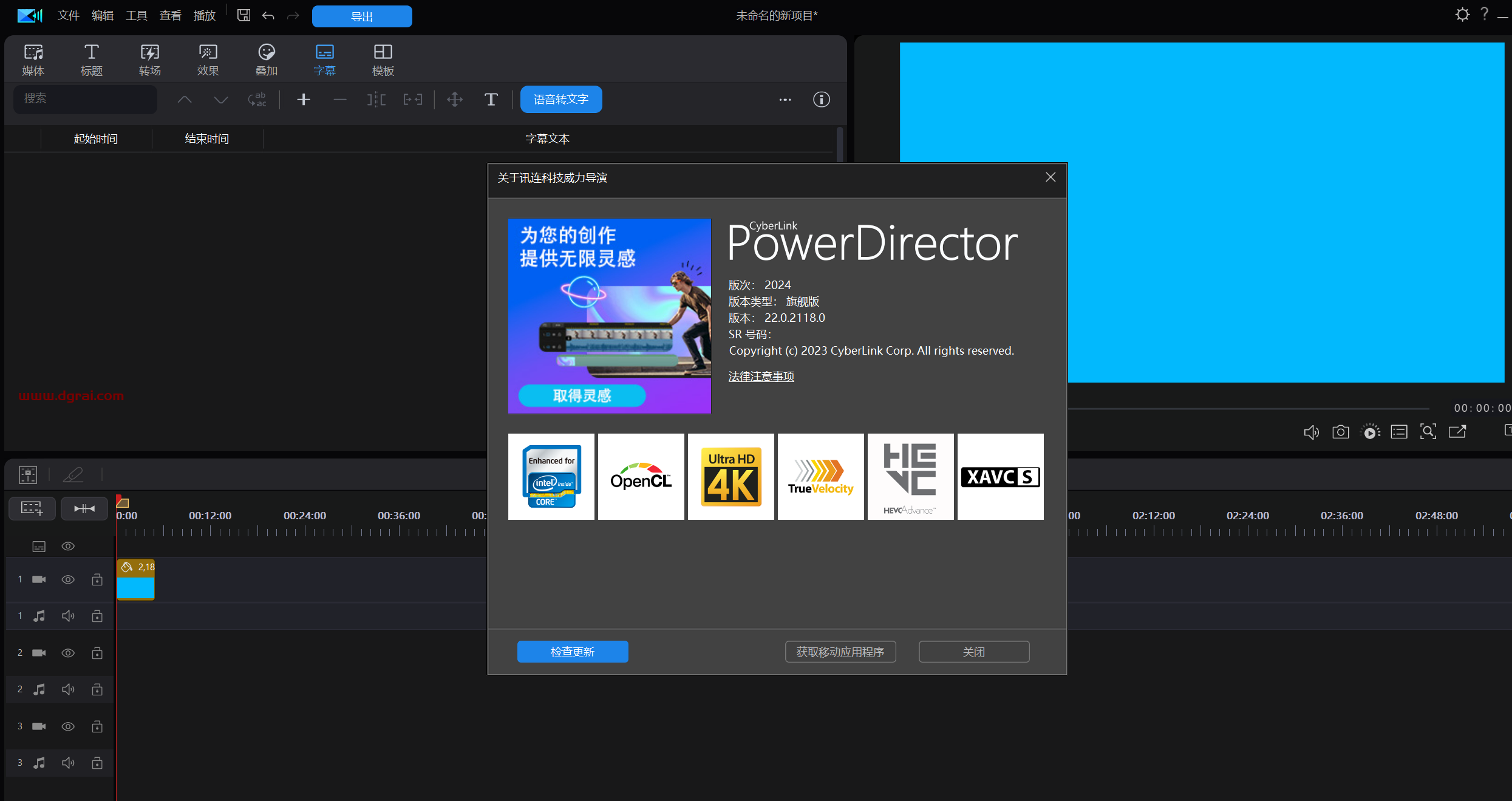Lock video track 1

97,579
